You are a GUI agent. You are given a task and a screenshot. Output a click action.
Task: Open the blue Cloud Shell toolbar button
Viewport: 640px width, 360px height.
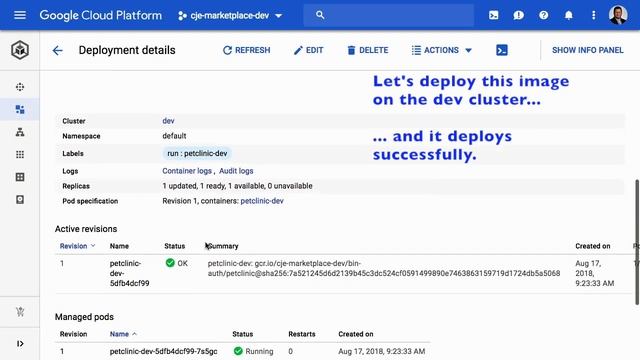[x=502, y=50]
